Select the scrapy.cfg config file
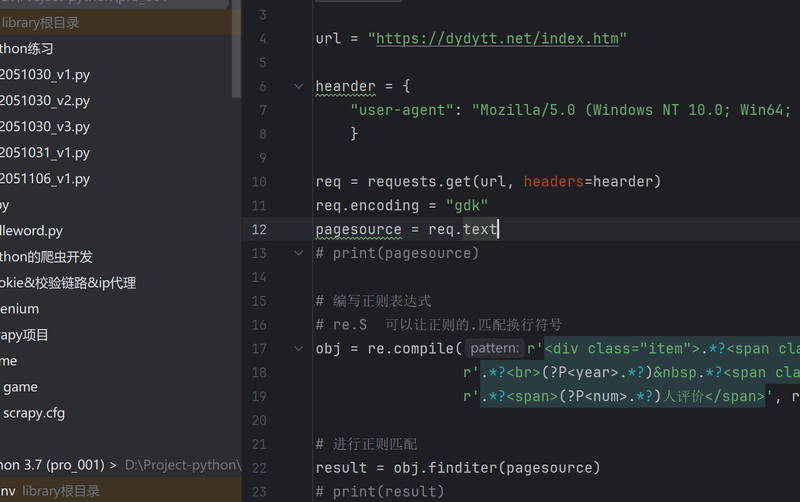Screen dimensions: 800x502 34,413
